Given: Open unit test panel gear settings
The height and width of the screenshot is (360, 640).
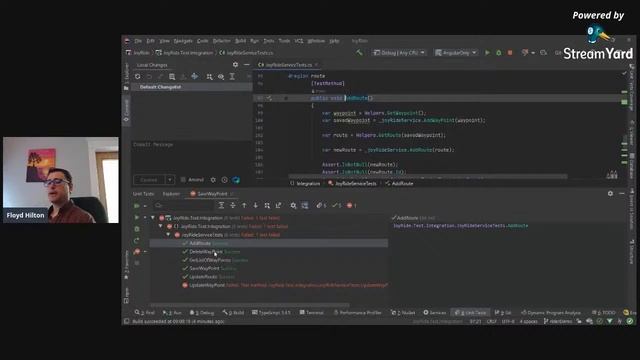Looking at the screenshot, I should (x=610, y=193).
